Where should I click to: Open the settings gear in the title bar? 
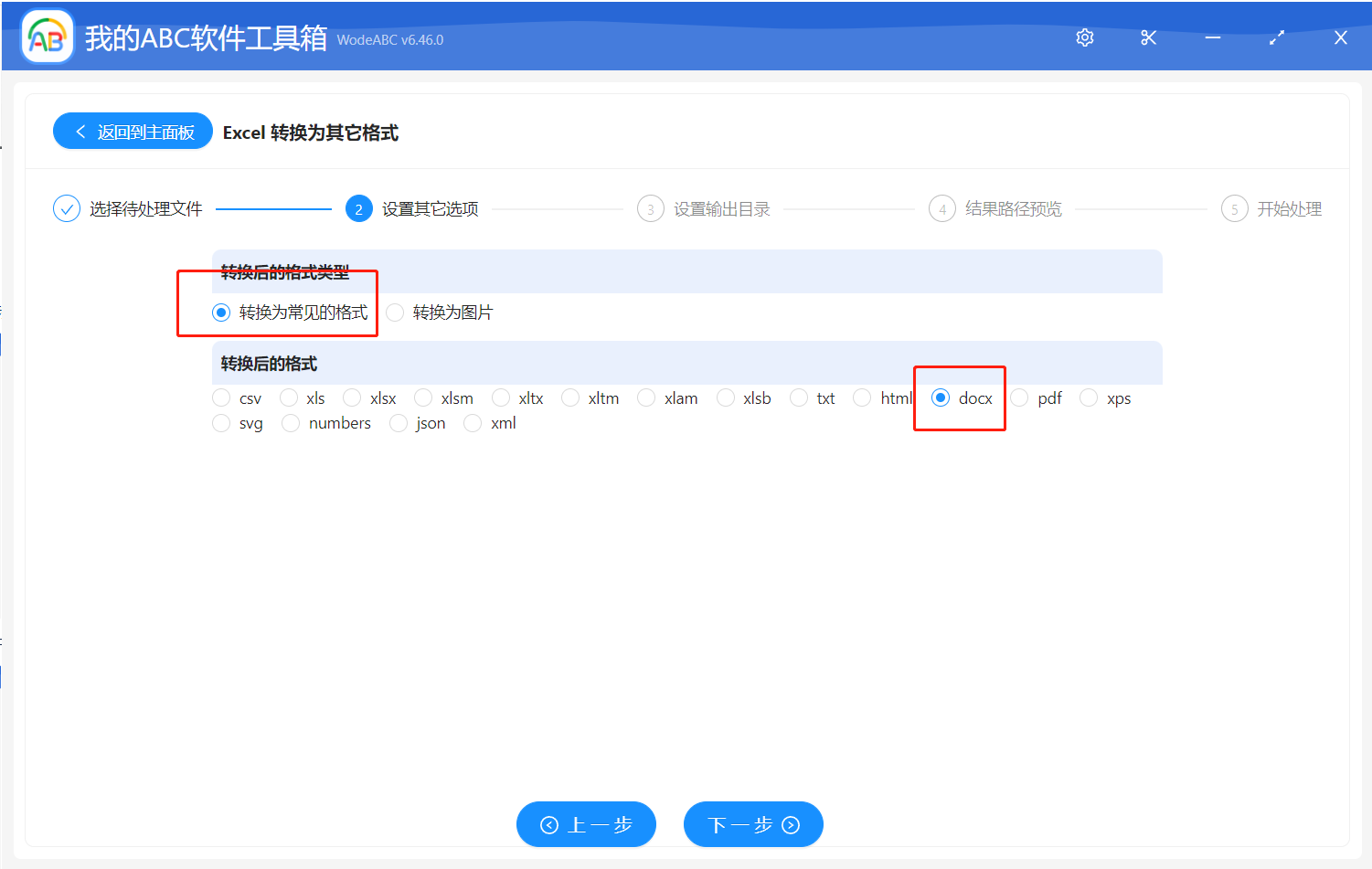(1084, 37)
